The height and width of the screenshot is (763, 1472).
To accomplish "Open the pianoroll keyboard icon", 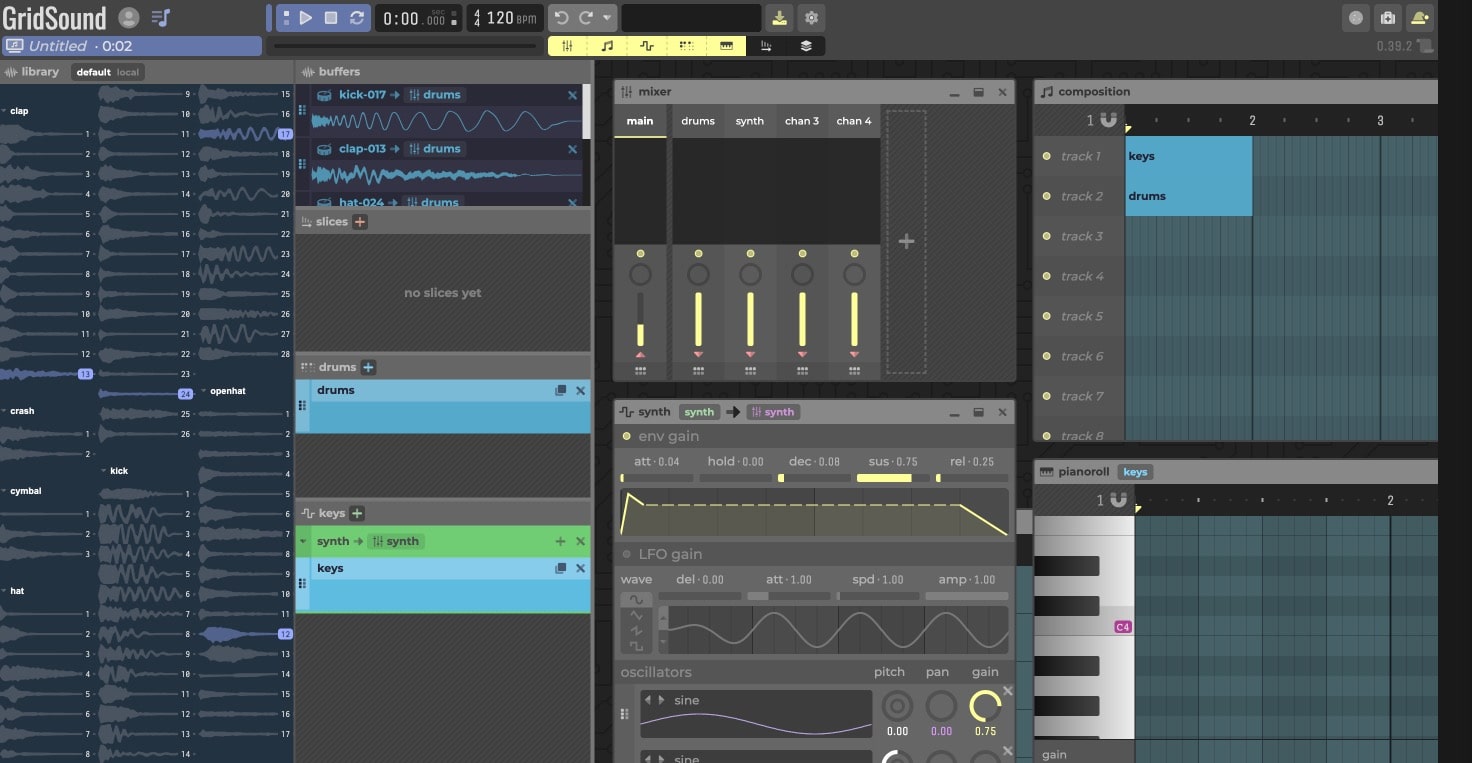I will (x=727, y=45).
